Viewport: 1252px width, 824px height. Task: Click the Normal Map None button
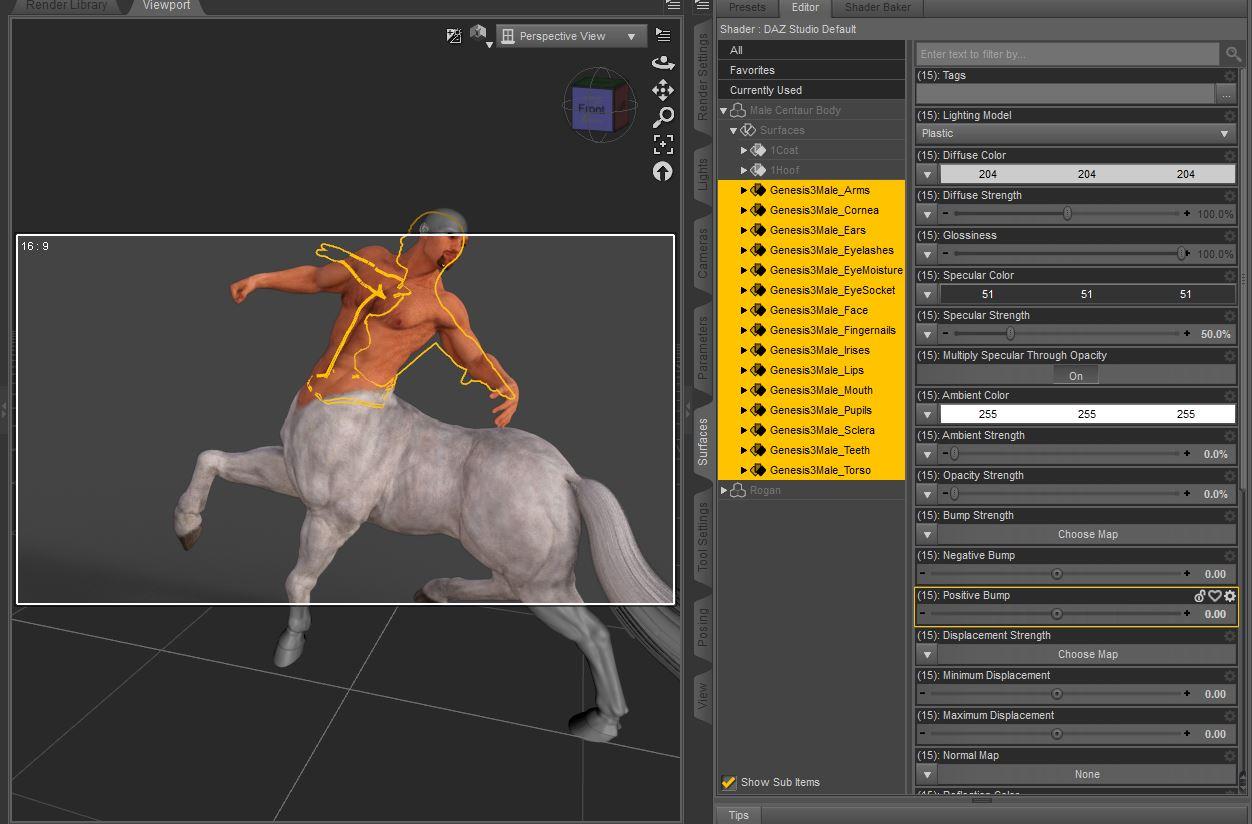[1087, 774]
